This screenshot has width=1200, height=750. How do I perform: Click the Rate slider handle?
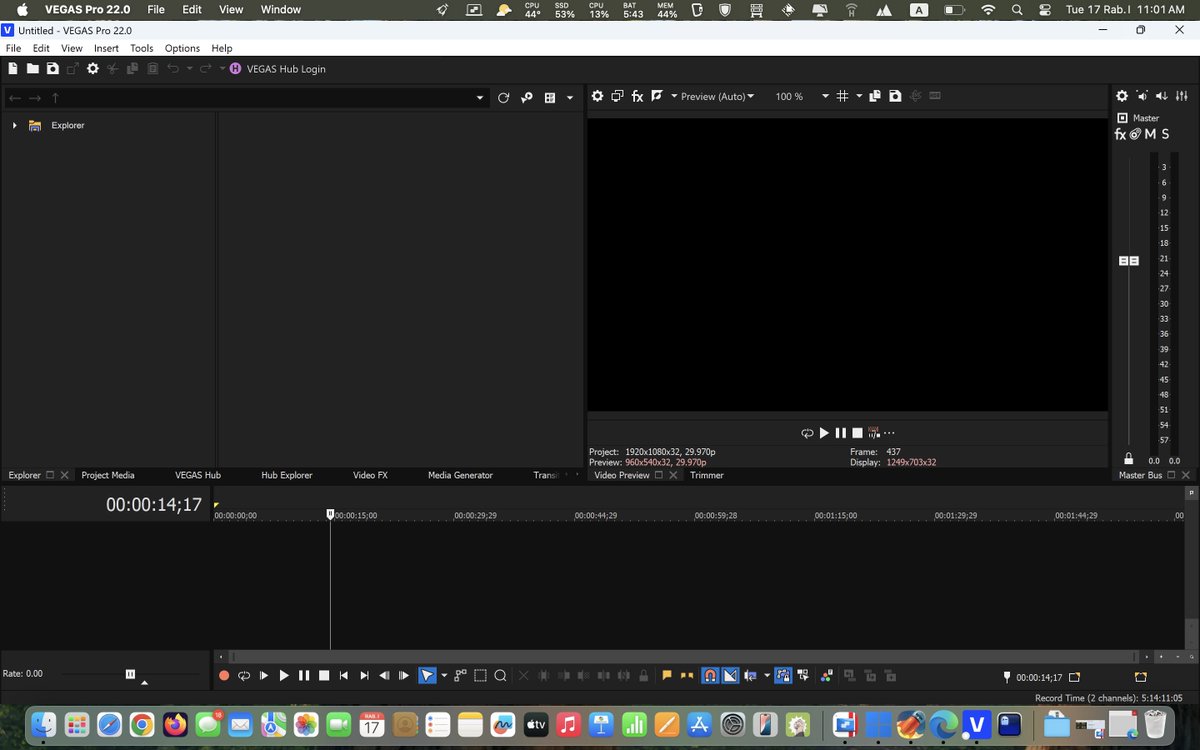tap(130, 674)
